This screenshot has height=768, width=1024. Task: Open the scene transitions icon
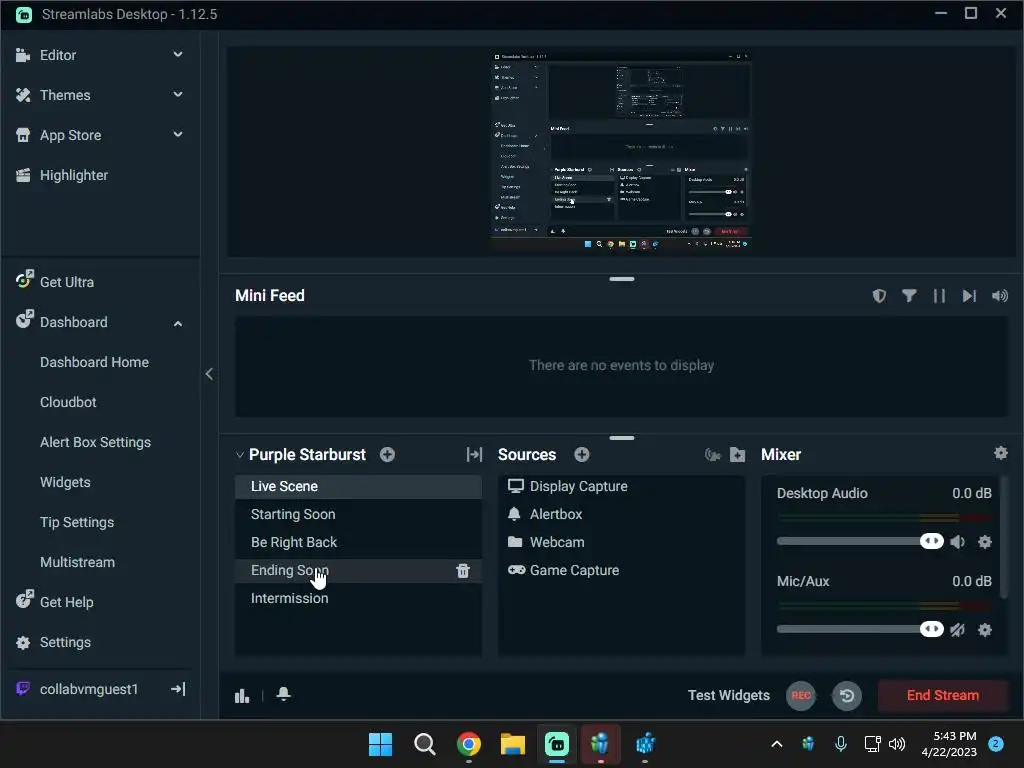click(474, 455)
